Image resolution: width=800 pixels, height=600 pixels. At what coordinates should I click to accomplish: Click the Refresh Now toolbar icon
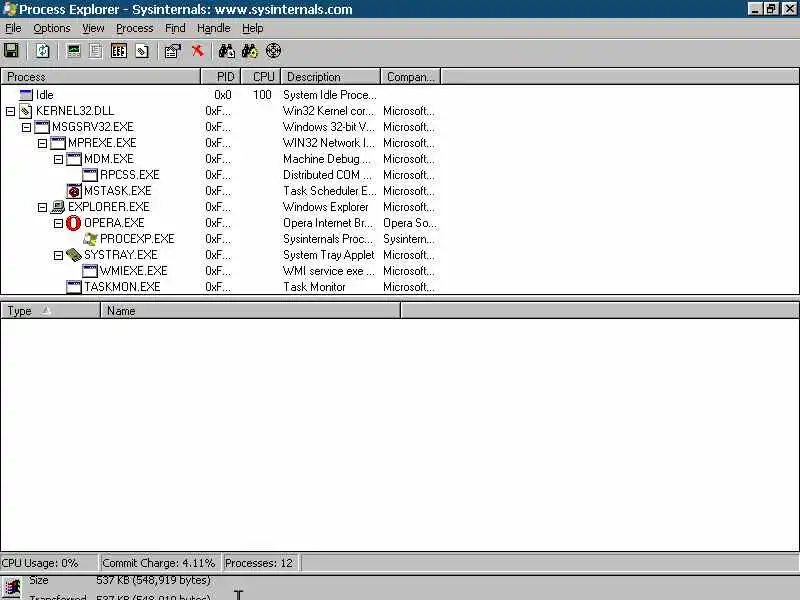tap(42, 51)
